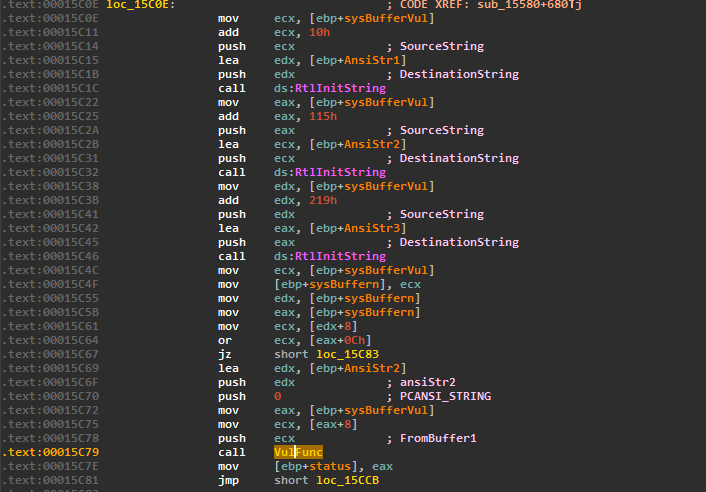Click RtlInitString at address 00015C1C
The image size is (706, 492).
point(340,88)
